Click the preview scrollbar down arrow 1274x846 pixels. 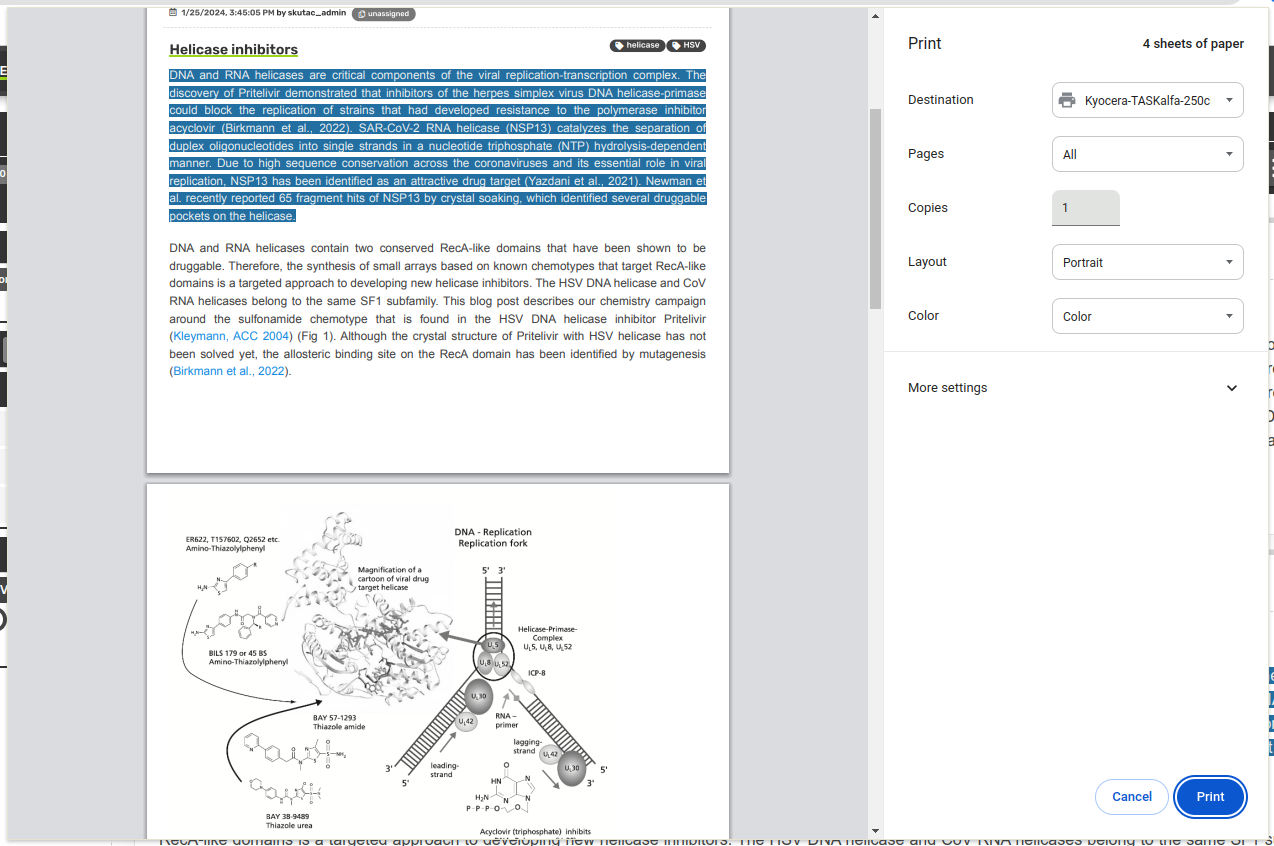coord(876,830)
